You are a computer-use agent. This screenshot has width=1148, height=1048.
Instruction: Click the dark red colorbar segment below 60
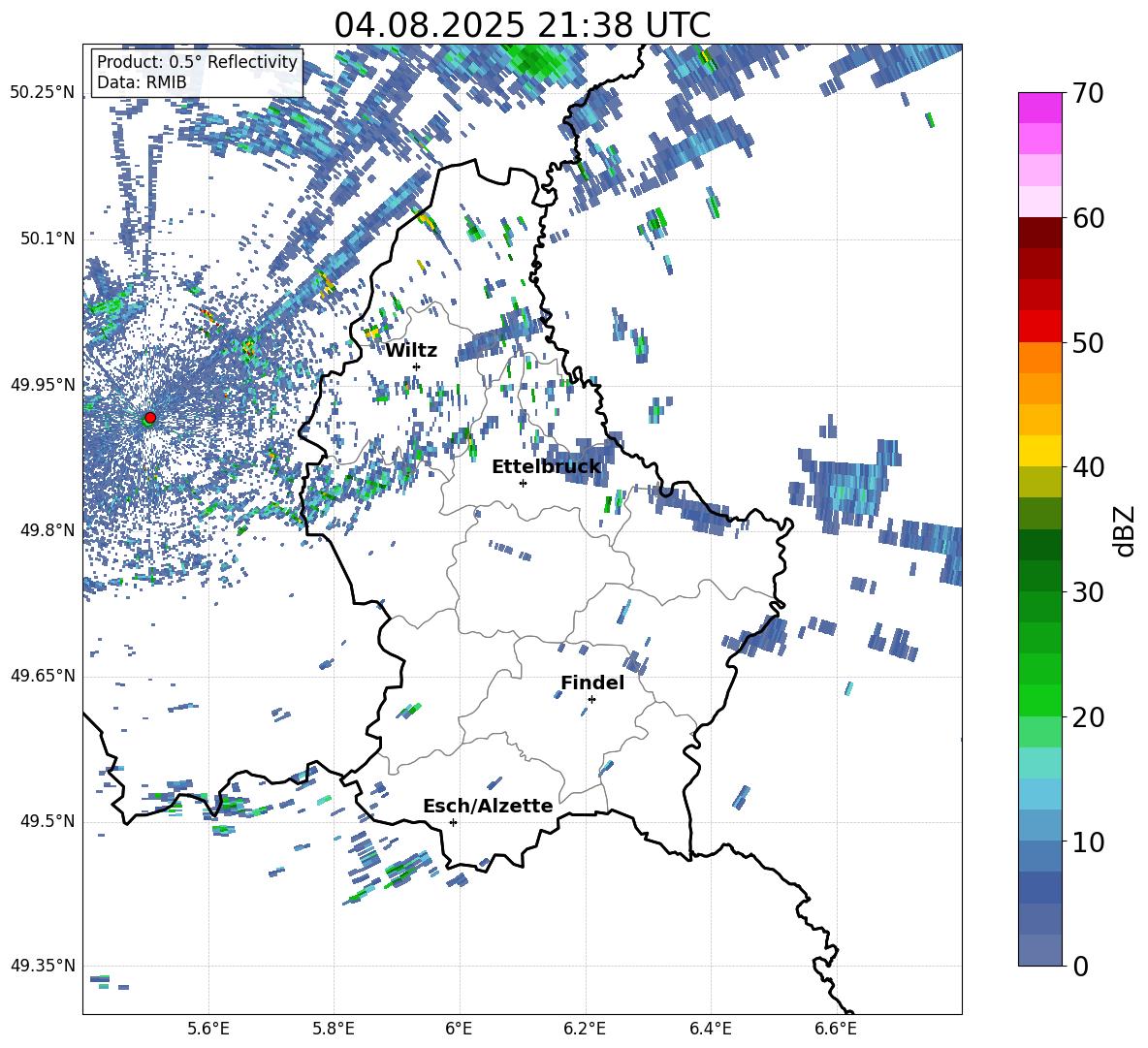coord(1039,233)
